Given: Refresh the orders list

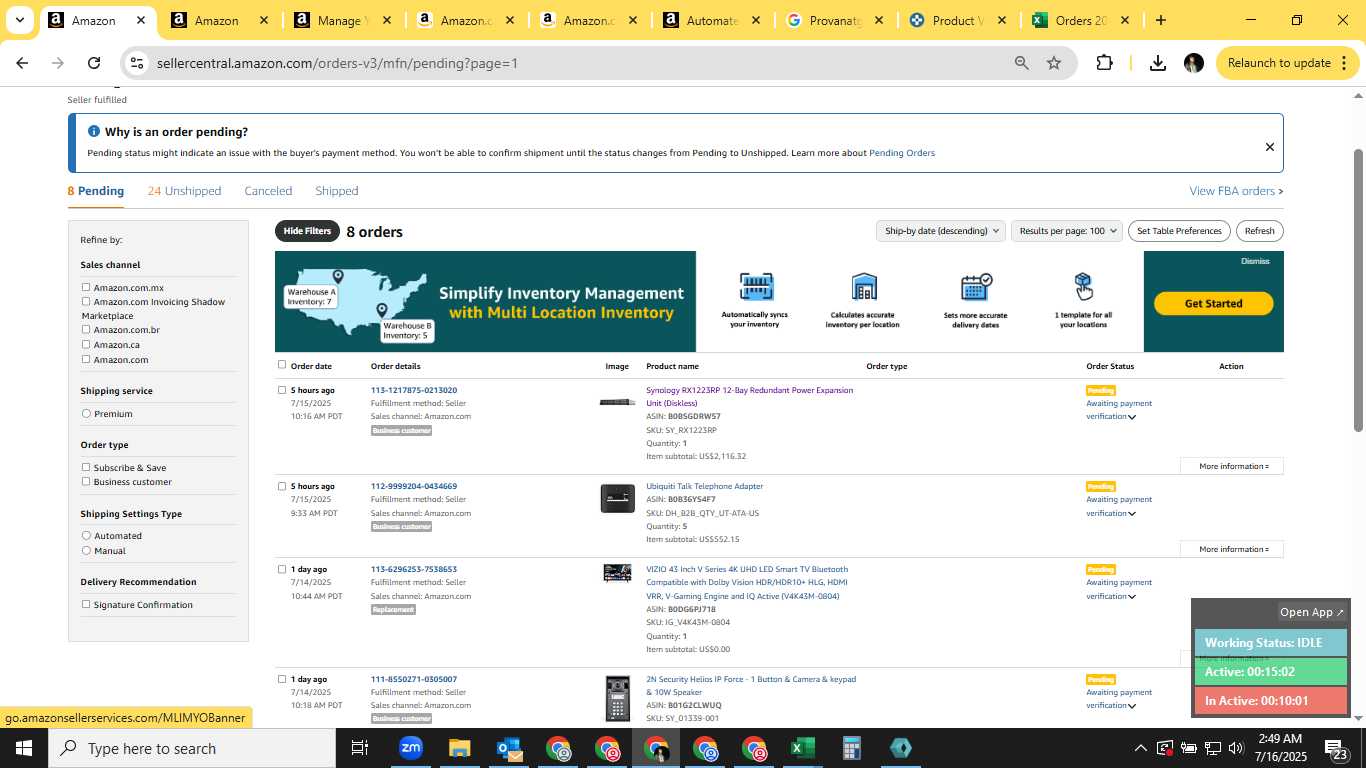Looking at the screenshot, I should 1259,231.
